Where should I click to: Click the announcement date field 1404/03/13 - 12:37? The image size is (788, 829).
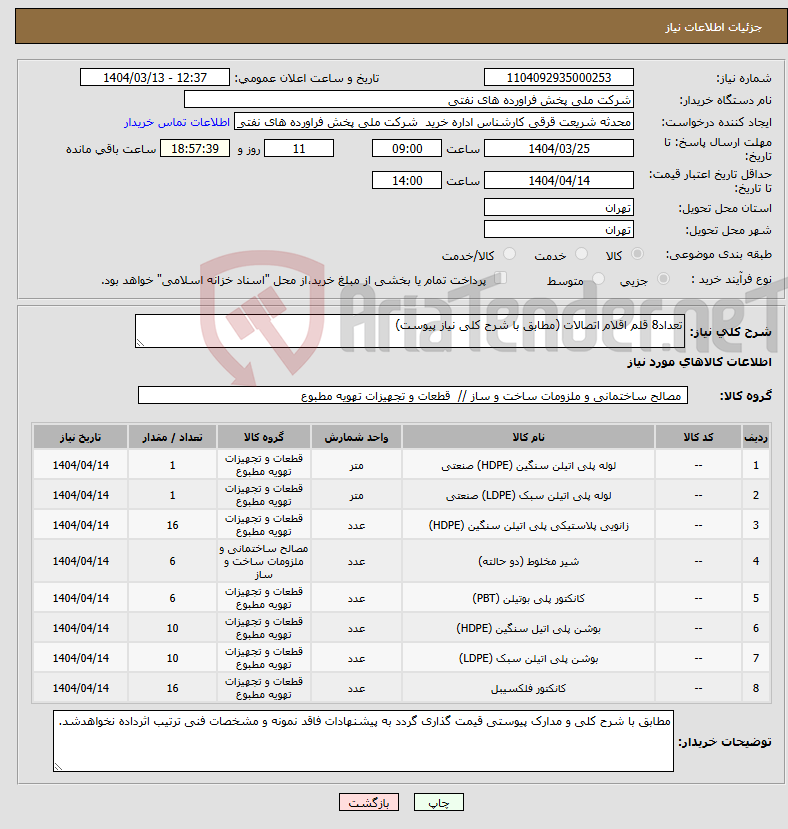coord(155,78)
